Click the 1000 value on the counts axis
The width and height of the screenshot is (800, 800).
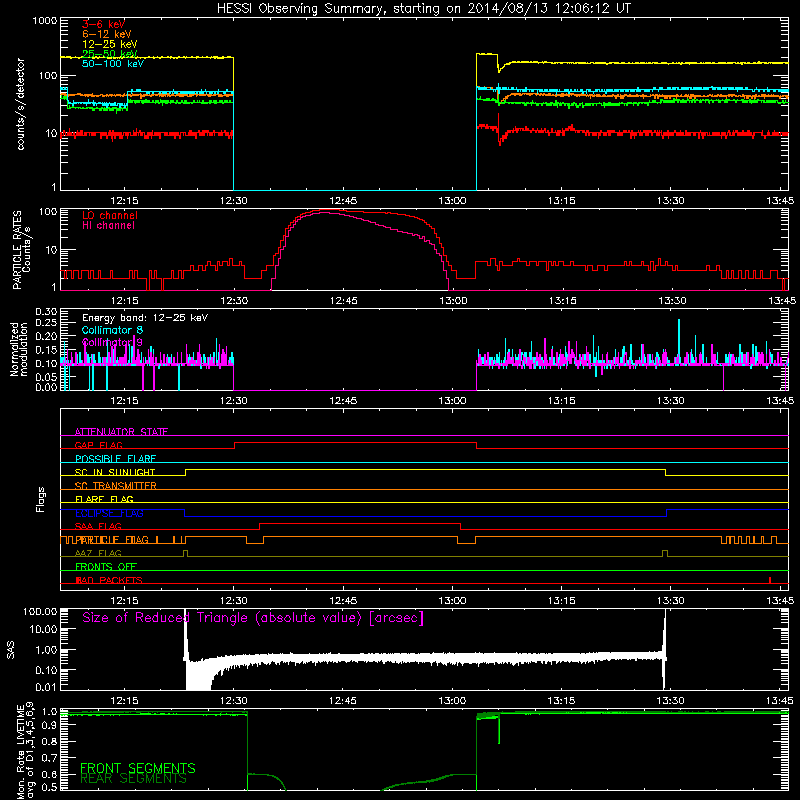point(45,21)
